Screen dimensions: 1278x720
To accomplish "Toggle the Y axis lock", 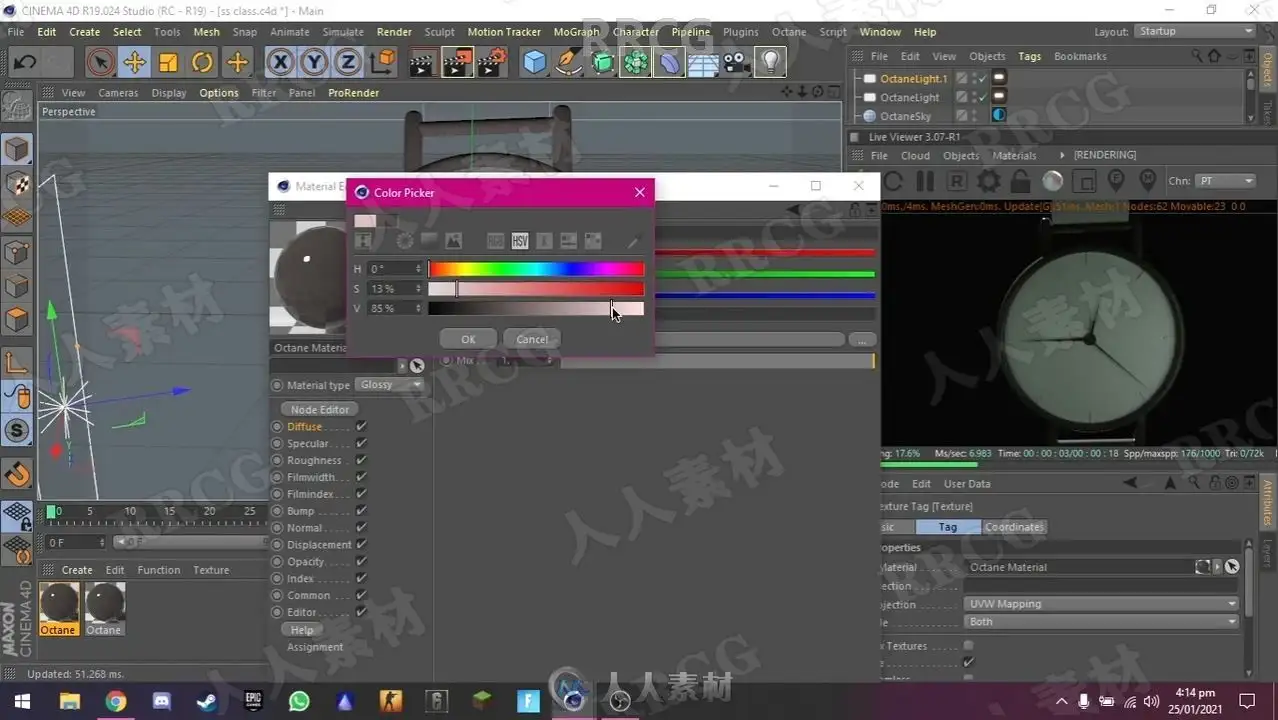I will click(315, 63).
